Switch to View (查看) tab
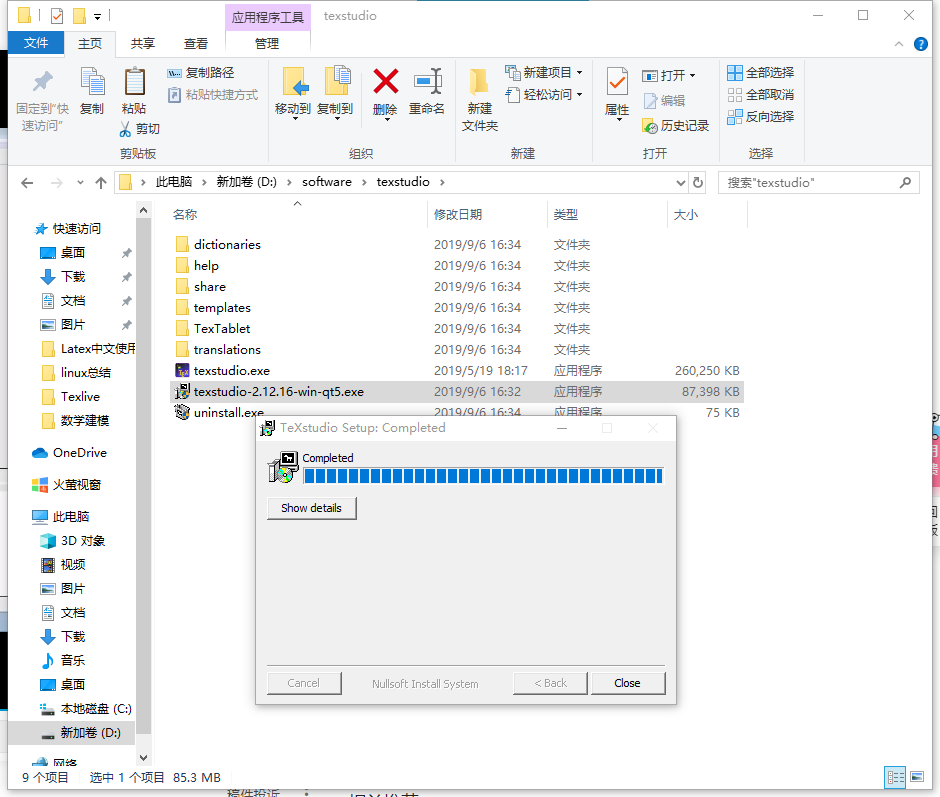 point(195,43)
